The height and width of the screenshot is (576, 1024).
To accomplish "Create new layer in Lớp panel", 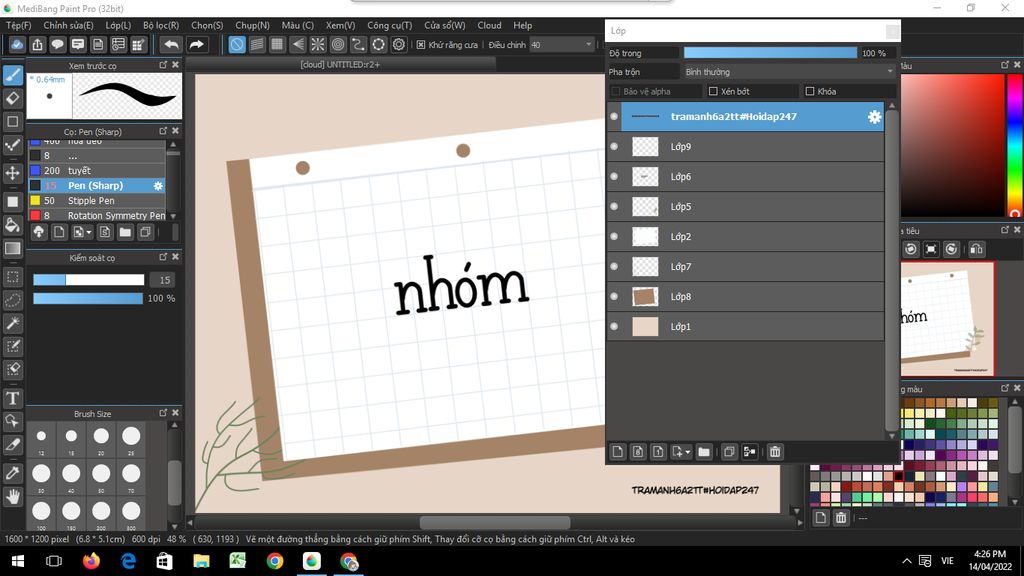I will pyautogui.click(x=618, y=452).
